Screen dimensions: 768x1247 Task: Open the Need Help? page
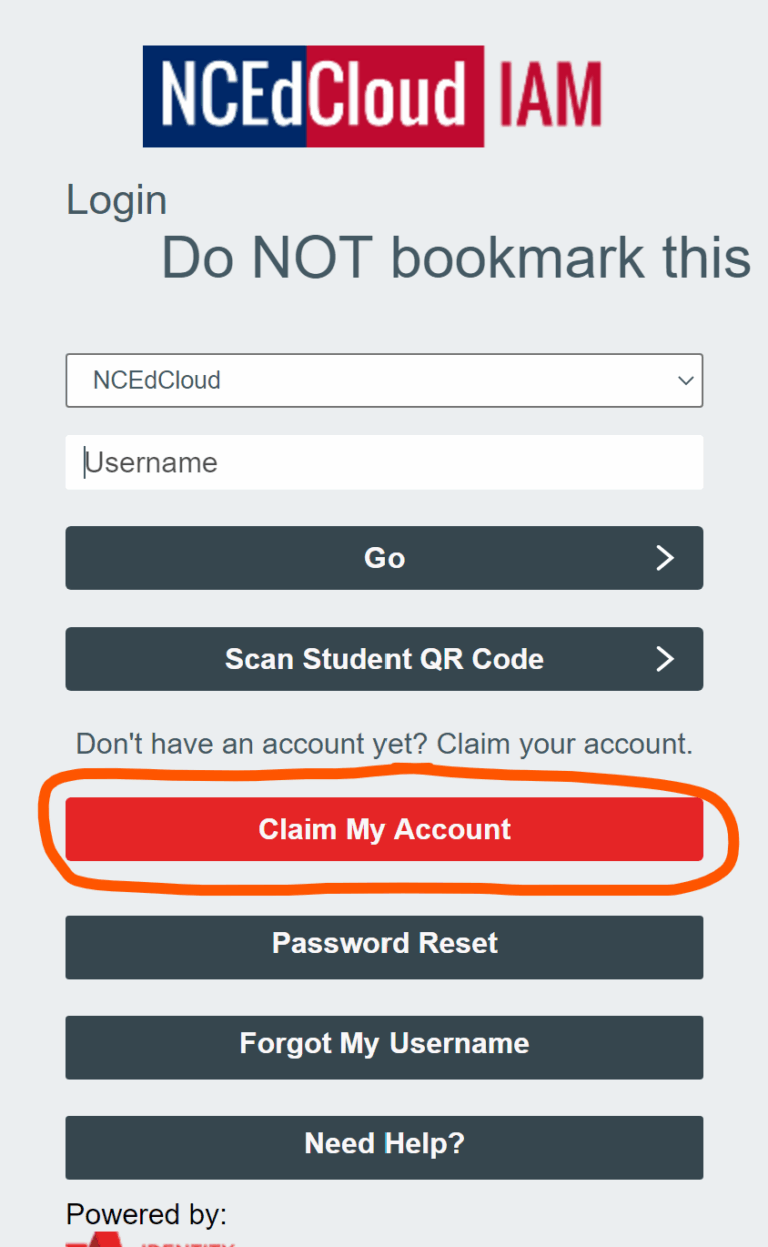click(x=384, y=1147)
